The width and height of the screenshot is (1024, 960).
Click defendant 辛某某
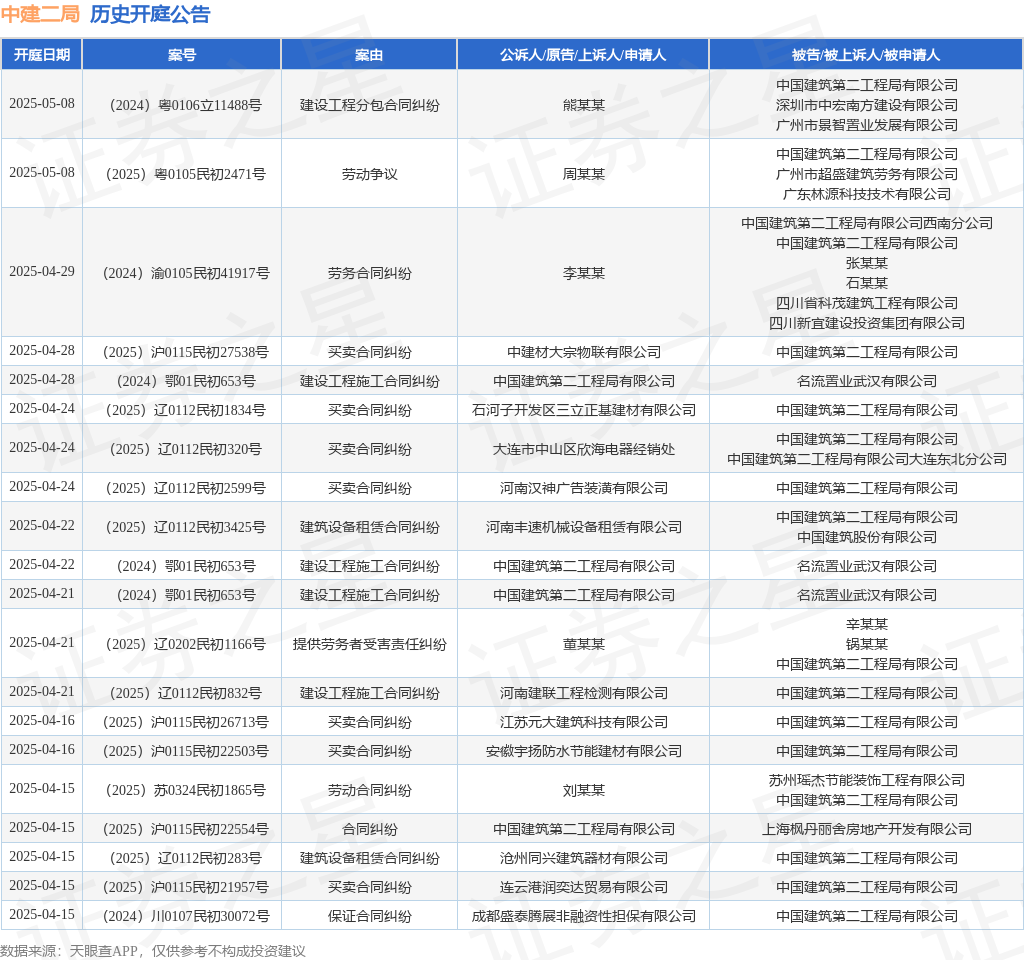[867, 624]
